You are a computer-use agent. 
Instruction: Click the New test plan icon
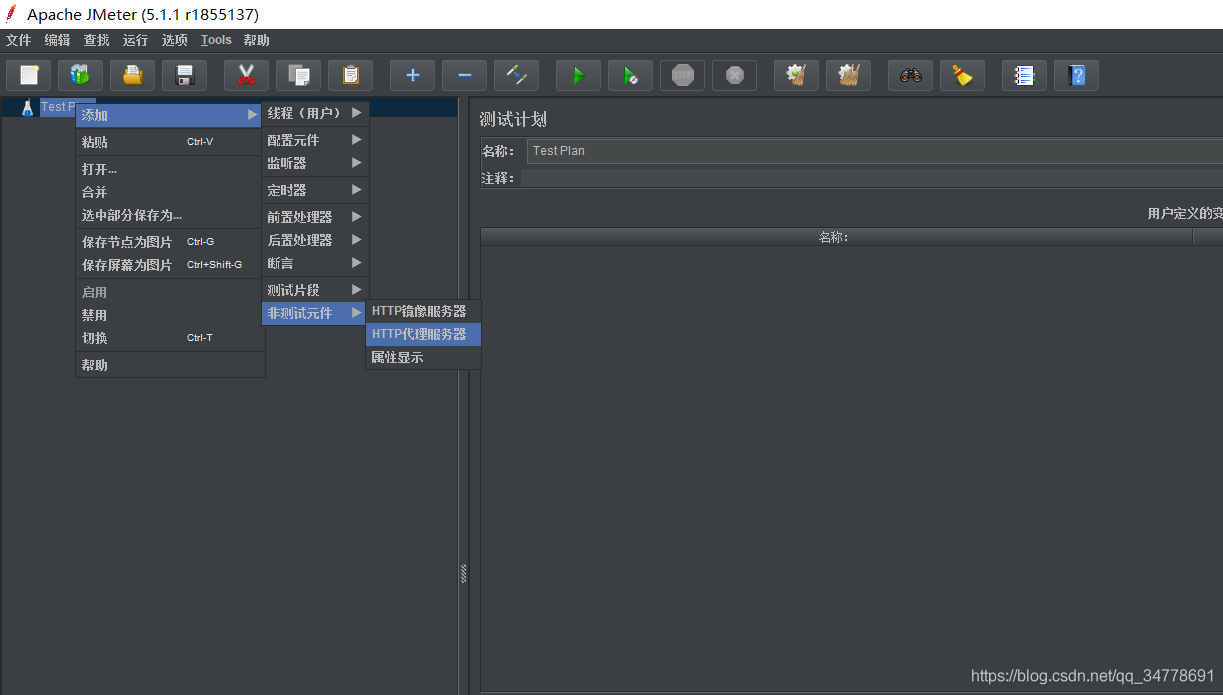(29, 75)
